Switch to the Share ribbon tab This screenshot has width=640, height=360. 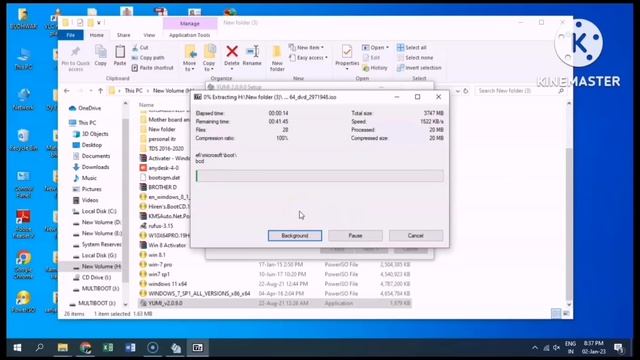(x=124, y=35)
